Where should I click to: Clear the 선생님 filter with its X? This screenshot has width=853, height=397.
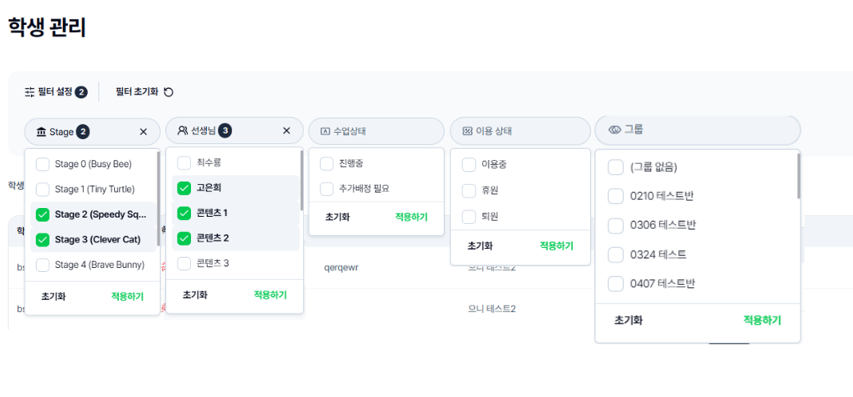tap(287, 131)
